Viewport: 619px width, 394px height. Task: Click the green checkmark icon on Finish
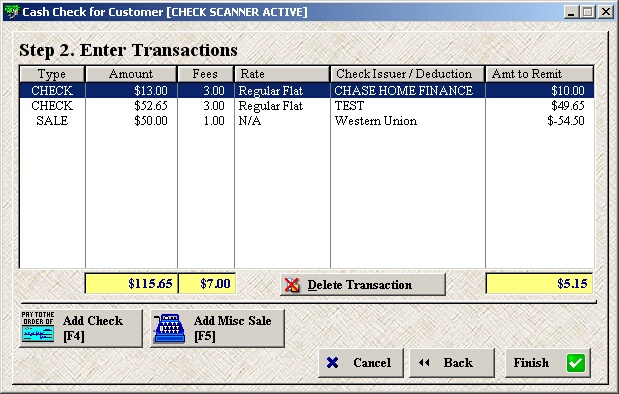576,363
